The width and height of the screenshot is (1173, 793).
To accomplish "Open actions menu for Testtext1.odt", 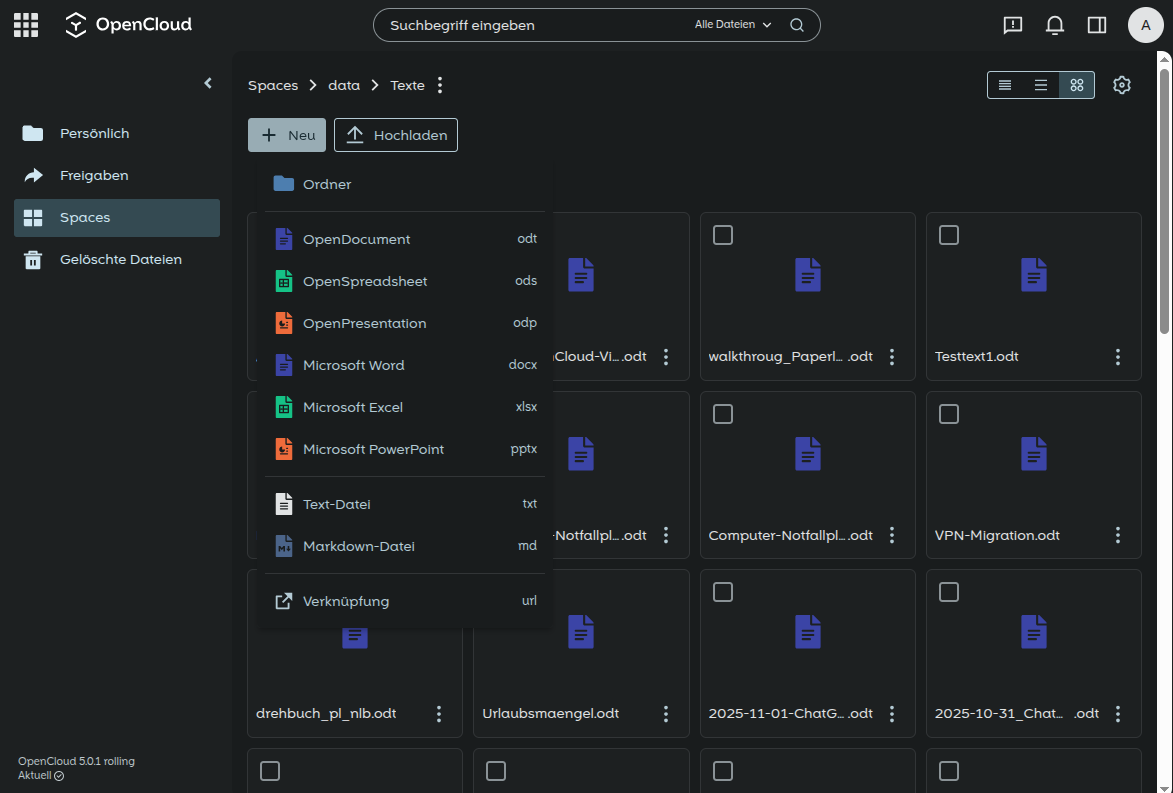I will pyautogui.click(x=1118, y=357).
